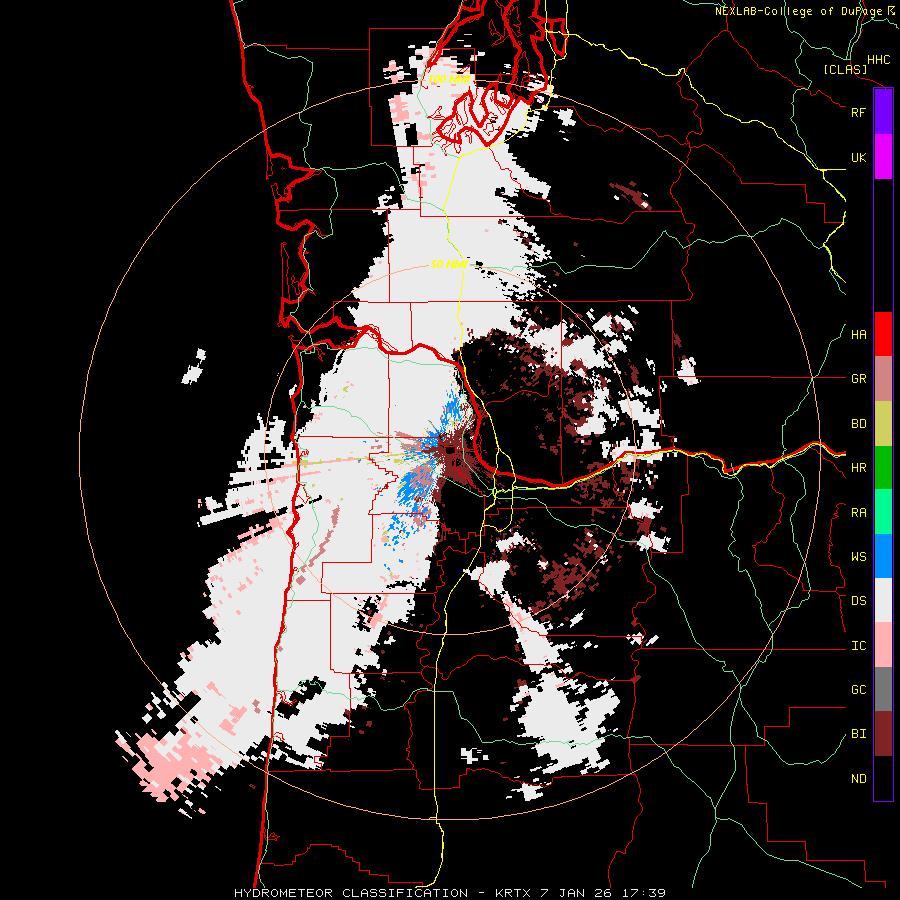Click the WS blue legend swatch
Image resolution: width=900 pixels, height=900 pixels.
[883, 556]
